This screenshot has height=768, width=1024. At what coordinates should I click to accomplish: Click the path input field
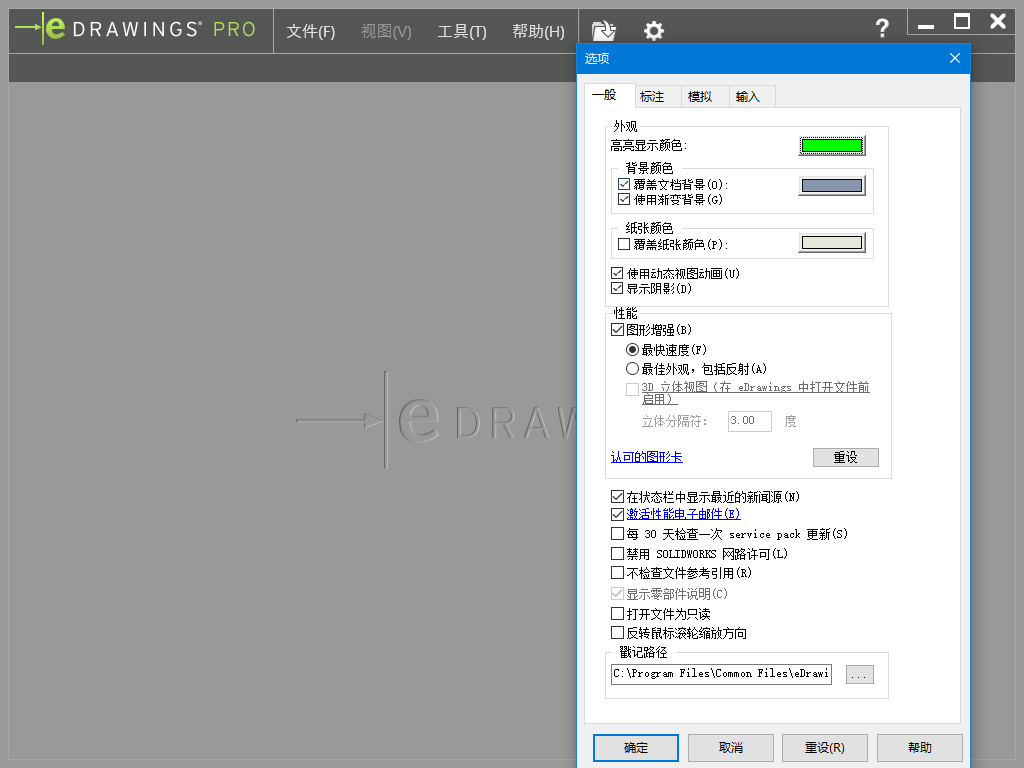[720, 674]
